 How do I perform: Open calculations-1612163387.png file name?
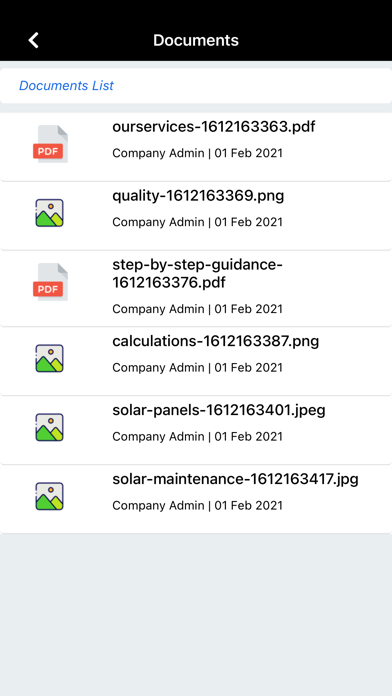click(x=216, y=341)
